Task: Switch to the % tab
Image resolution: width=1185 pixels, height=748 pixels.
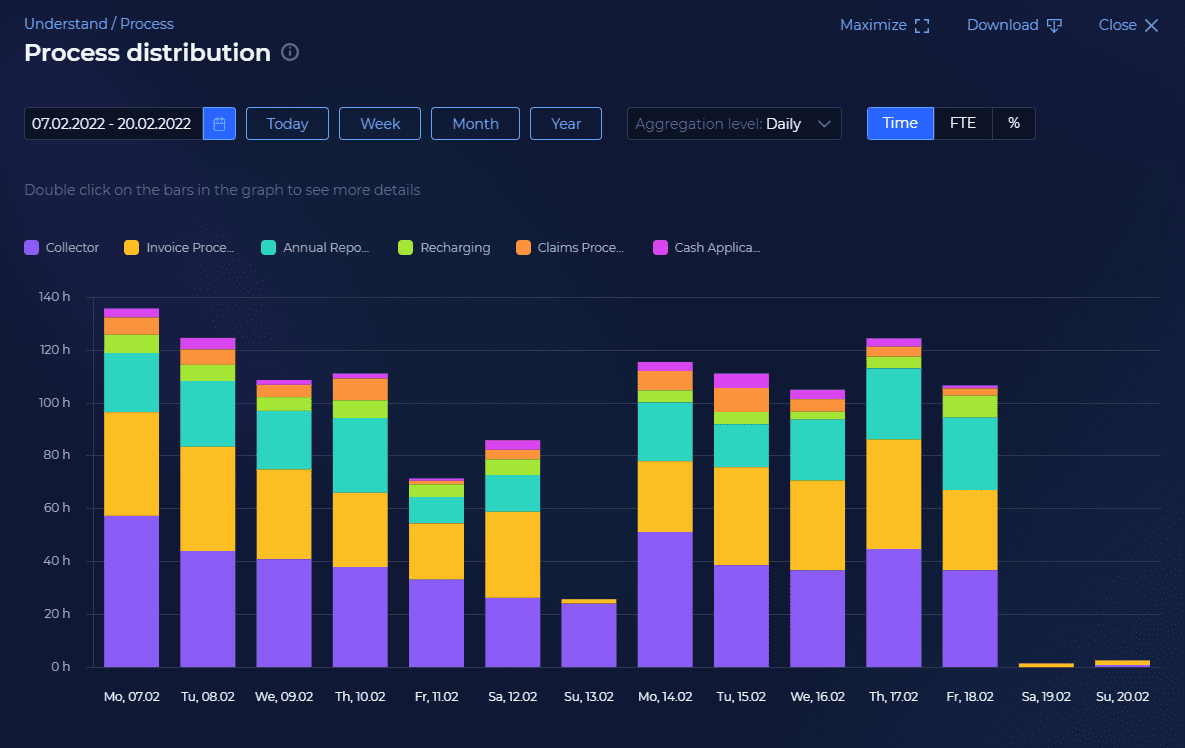Action: tap(1014, 123)
